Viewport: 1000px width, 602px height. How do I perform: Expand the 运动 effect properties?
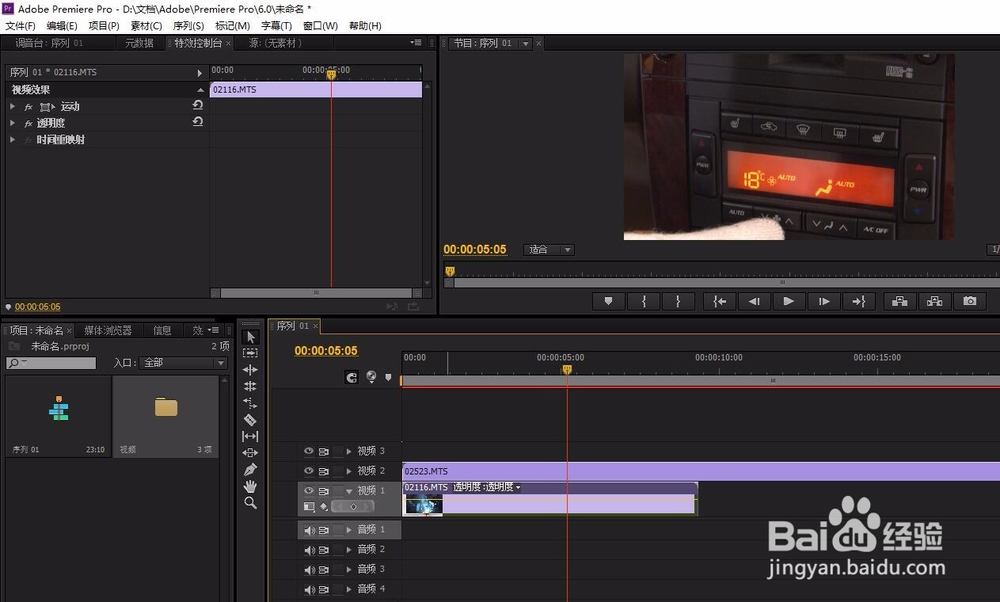[13, 106]
